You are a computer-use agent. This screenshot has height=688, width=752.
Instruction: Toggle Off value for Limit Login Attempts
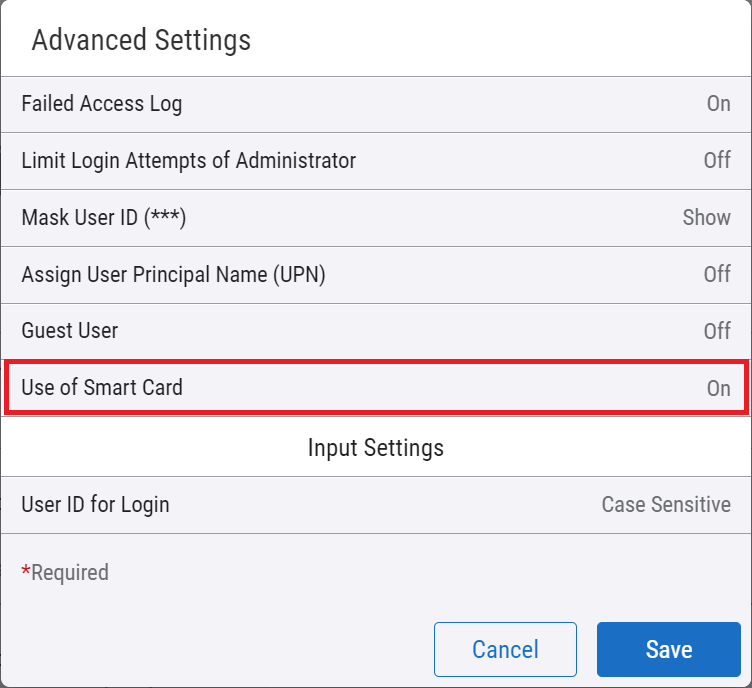pos(716,161)
